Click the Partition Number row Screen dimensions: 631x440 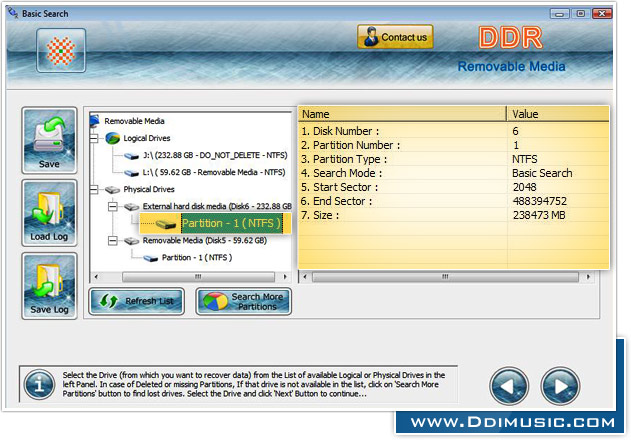(x=454, y=145)
